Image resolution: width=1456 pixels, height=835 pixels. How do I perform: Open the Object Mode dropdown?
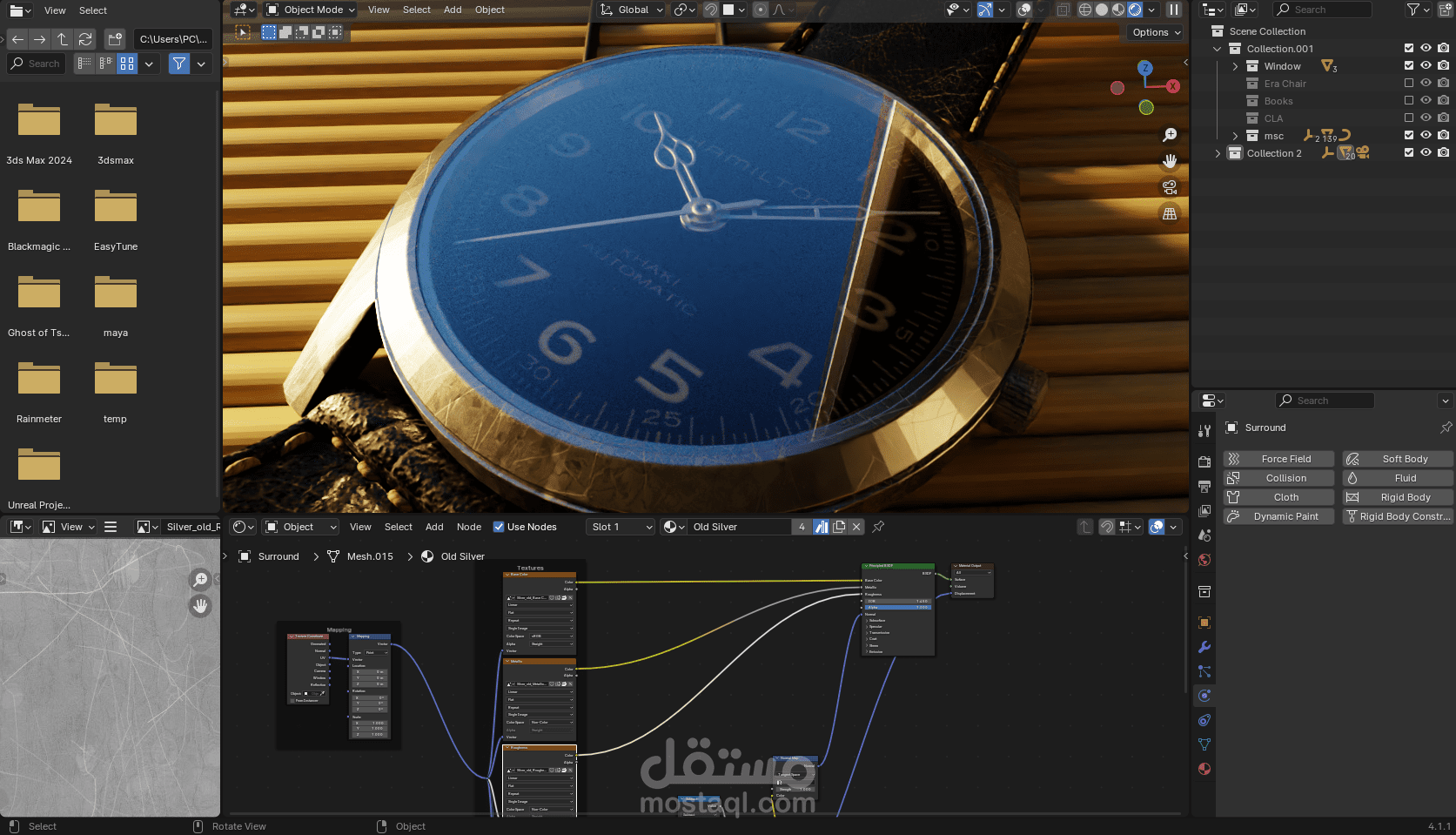pos(311,10)
